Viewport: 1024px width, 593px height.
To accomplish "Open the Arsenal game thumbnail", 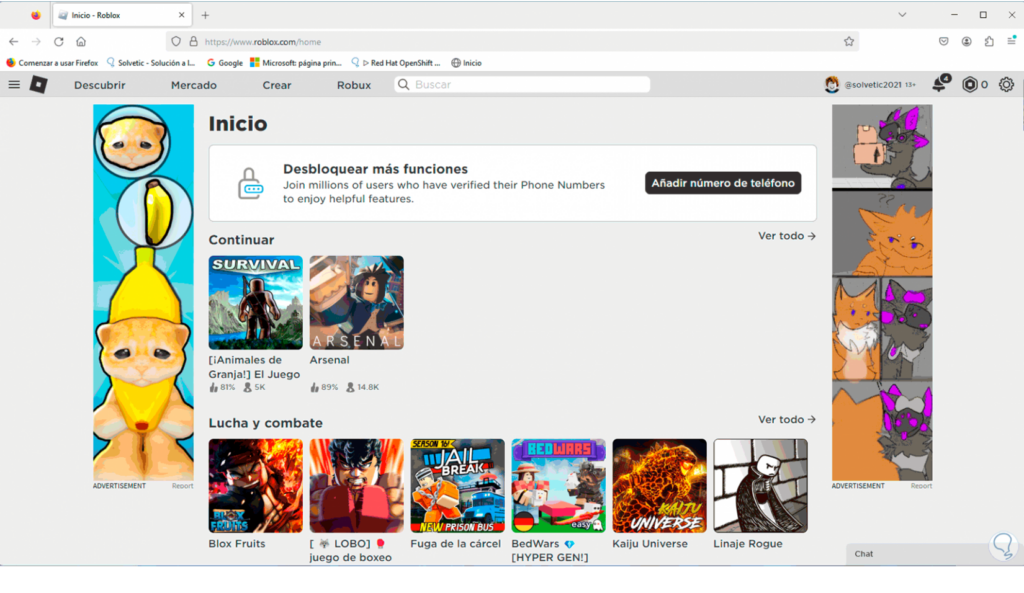I will [x=356, y=302].
